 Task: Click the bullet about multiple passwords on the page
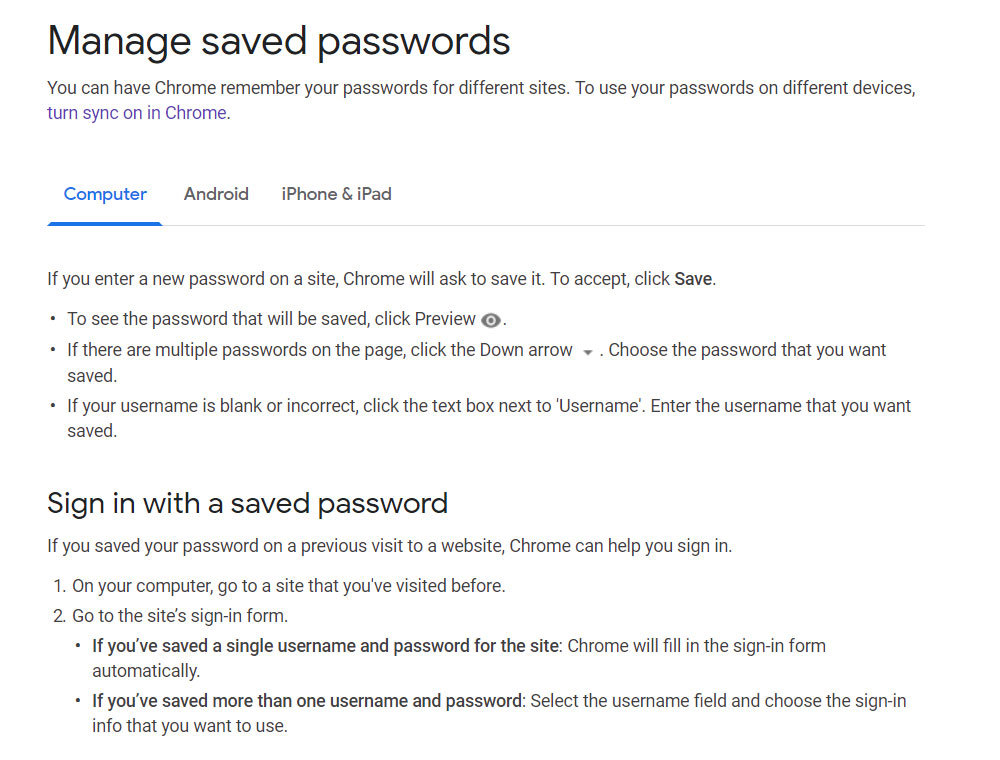click(x=476, y=363)
